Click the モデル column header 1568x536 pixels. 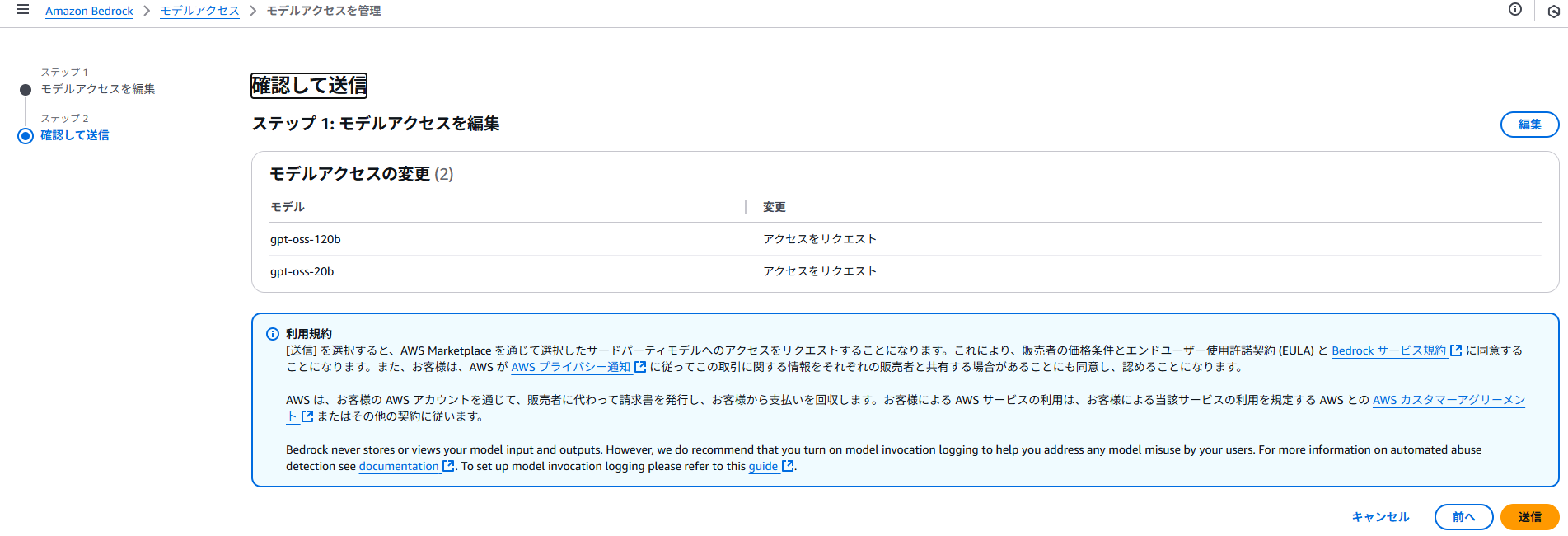288,207
